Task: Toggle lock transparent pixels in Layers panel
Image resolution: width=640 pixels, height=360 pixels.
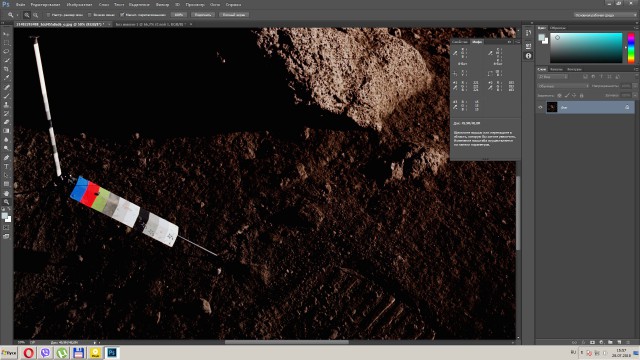Action: tap(559, 96)
